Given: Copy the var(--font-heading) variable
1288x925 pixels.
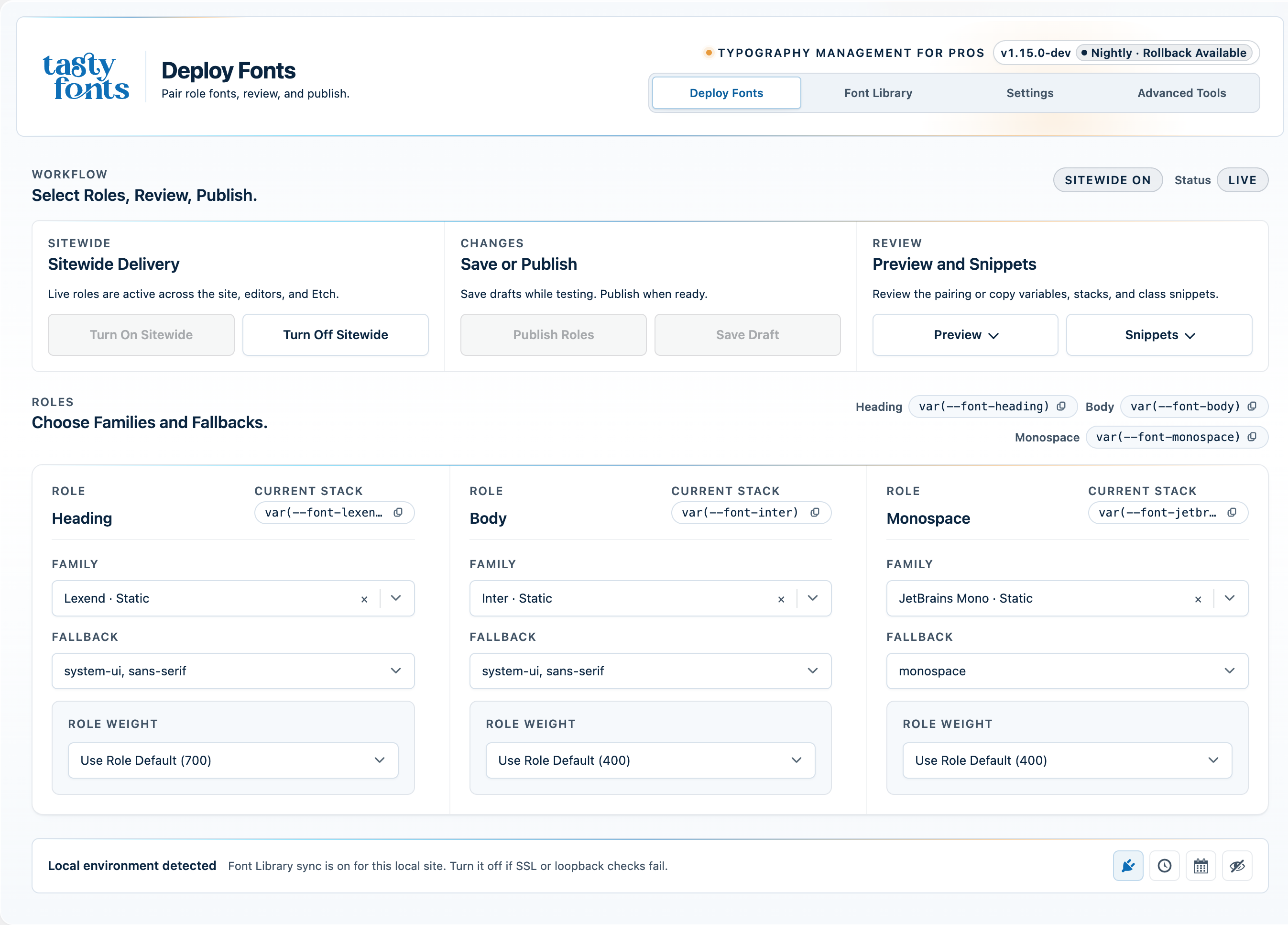Looking at the screenshot, I should point(1061,406).
